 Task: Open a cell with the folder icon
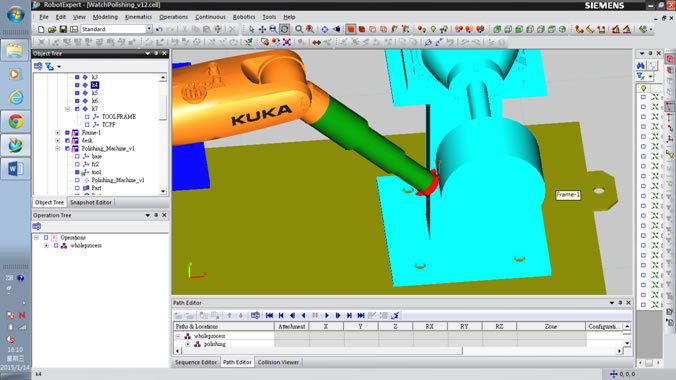[52, 29]
